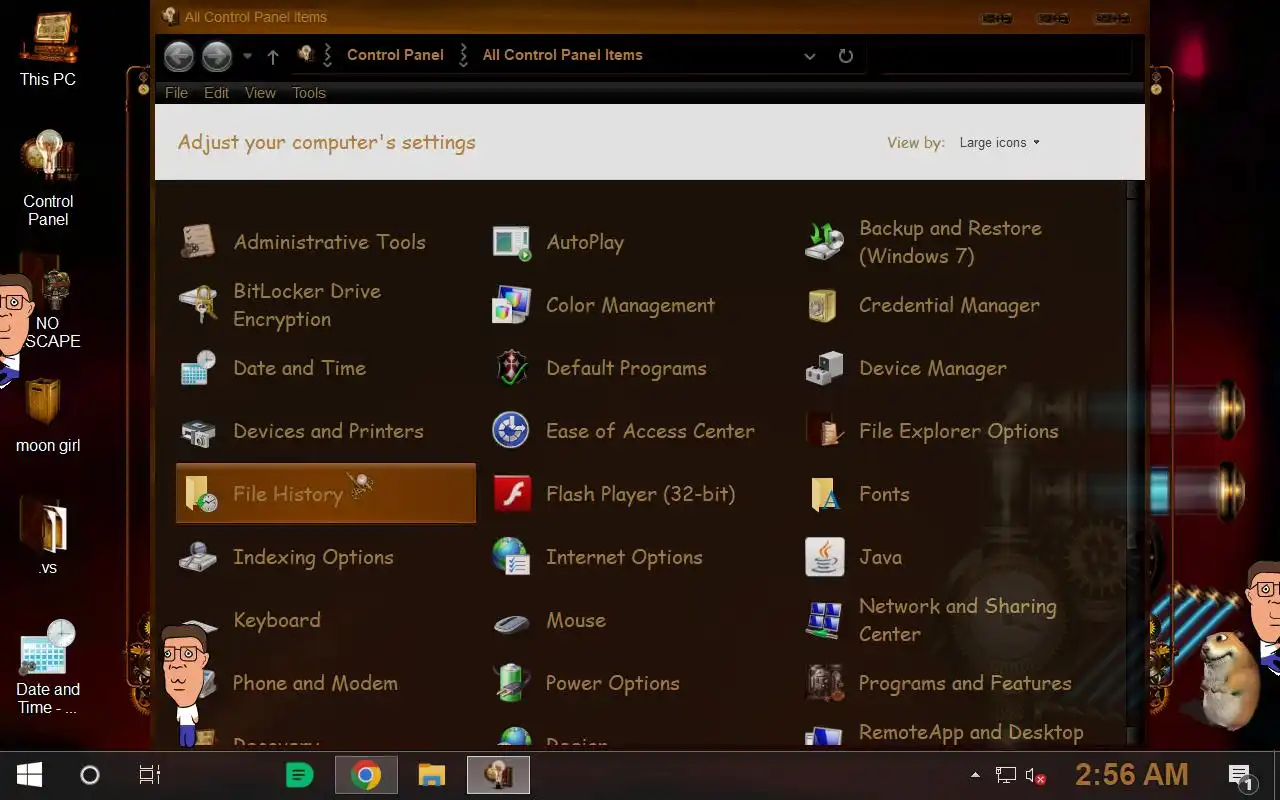This screenshot has height=800, width=1280.
Task: Open Indexing Options icon
Action: tap(198, 557)
